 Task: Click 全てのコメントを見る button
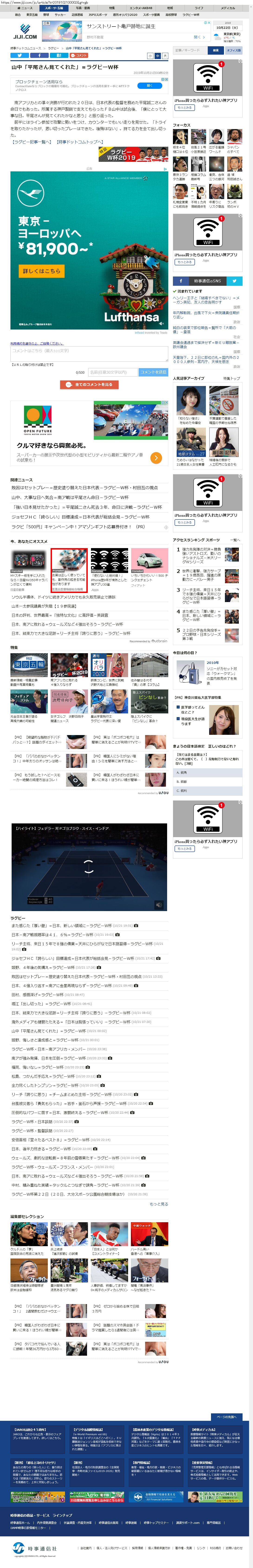pos(89,385)
